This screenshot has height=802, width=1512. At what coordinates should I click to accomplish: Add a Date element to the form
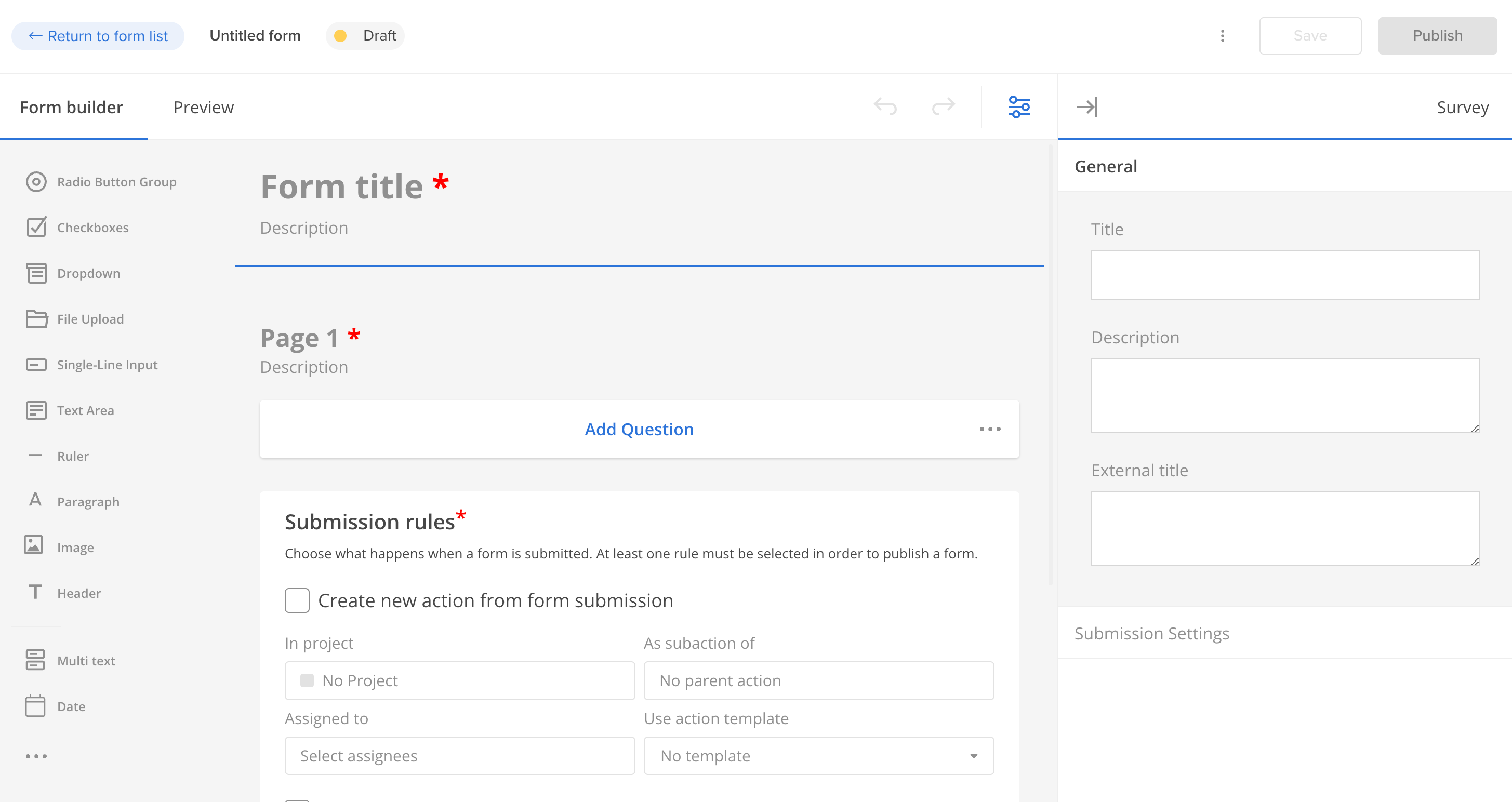coord(71,706)
